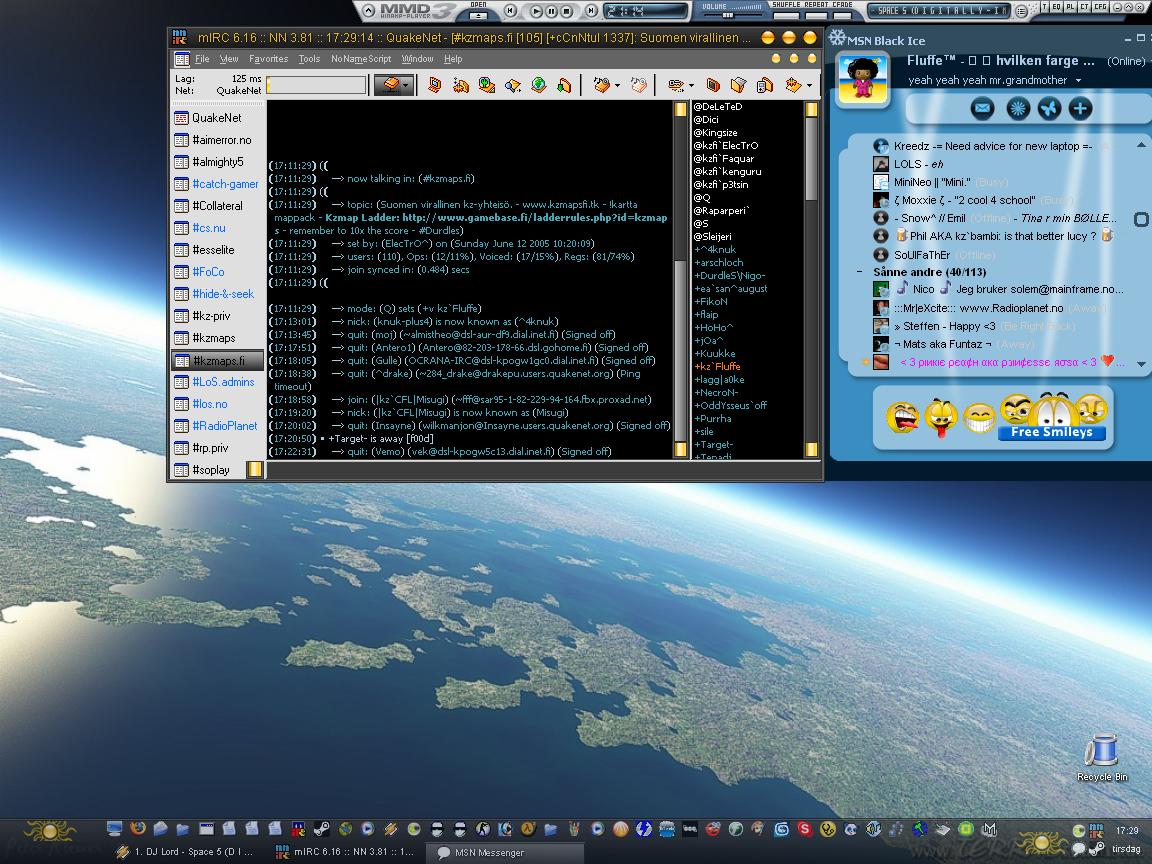Click the Steam icon in quick launch

pyautogui.click(x=321, y=829)
